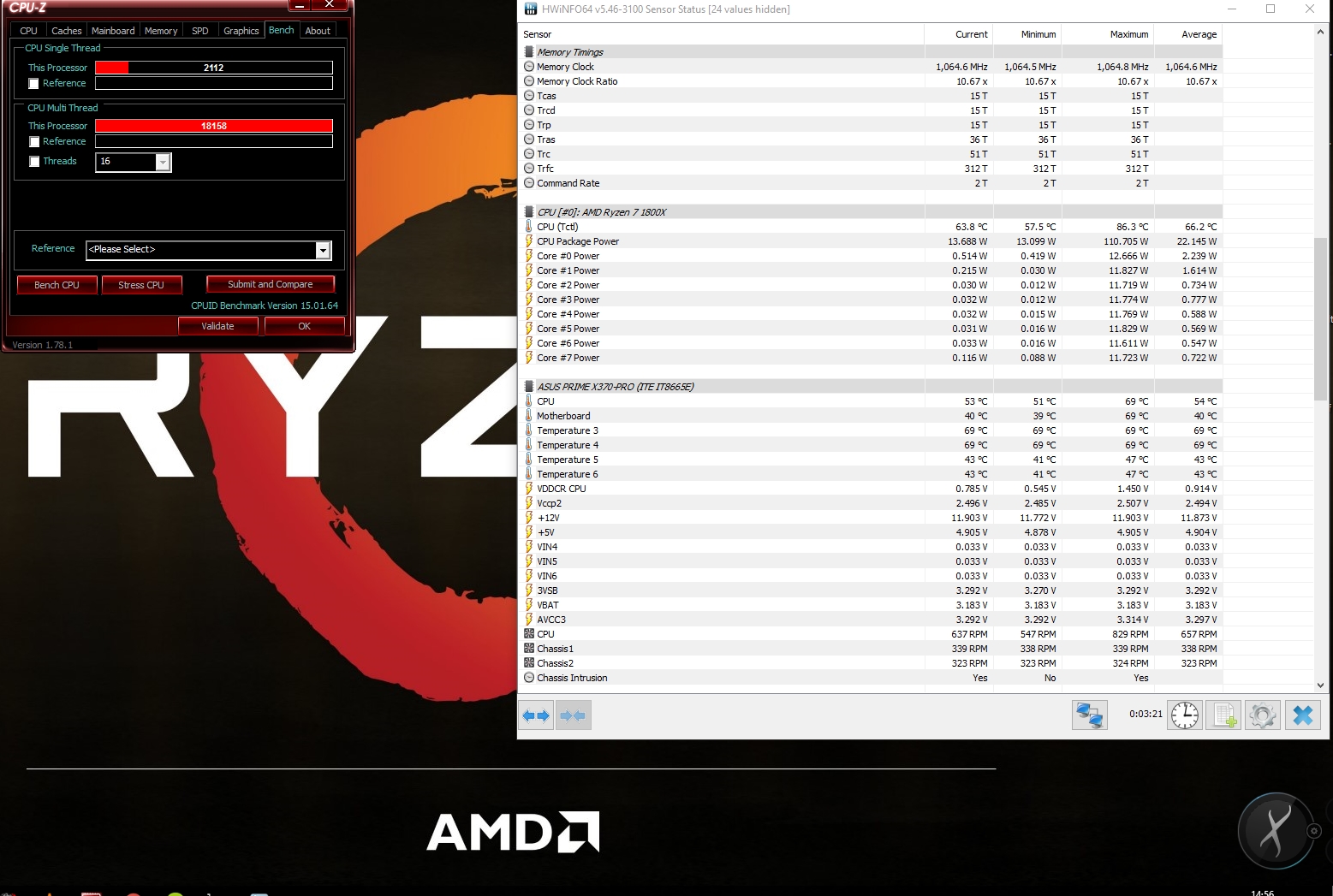Image resolution: width=1333 pixels, height=896 pixels.
Task: Click the icon beside Chassis Intrusion
Action: (529, 678)
